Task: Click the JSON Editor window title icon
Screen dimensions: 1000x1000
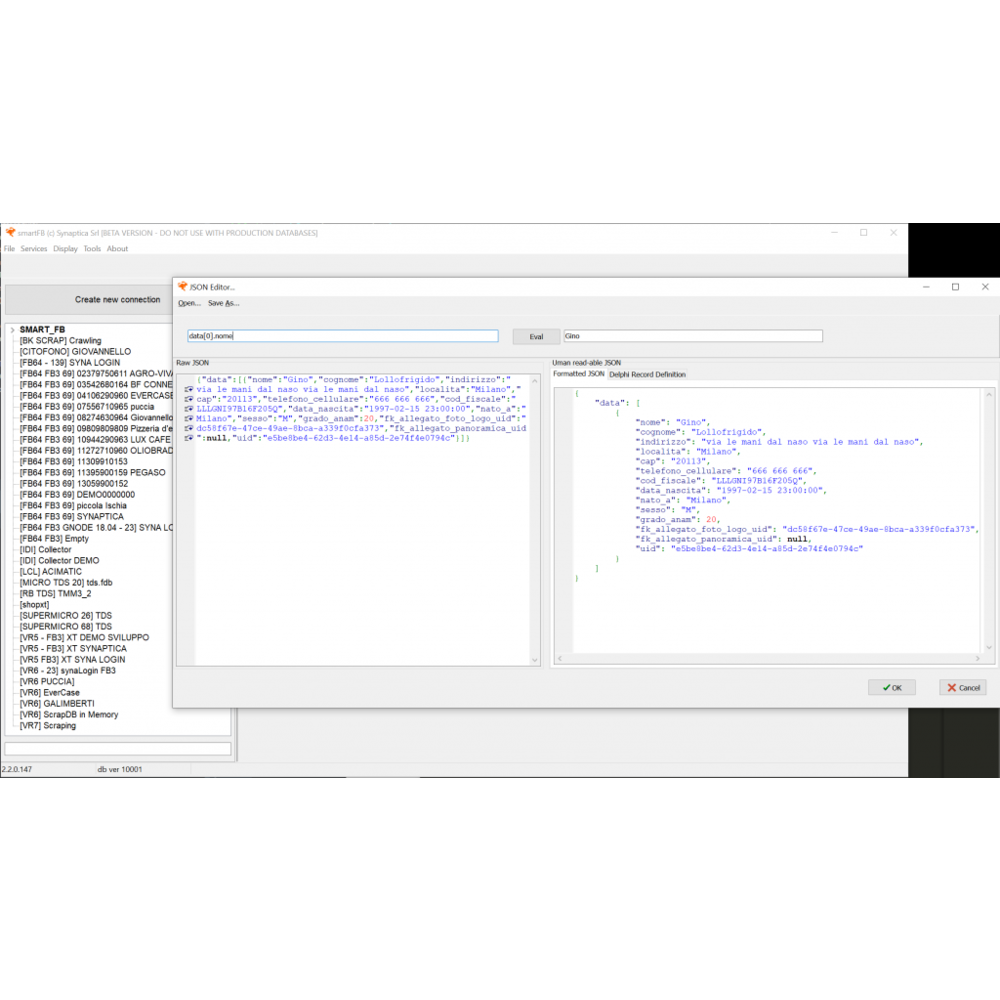Action: [182, 287]
